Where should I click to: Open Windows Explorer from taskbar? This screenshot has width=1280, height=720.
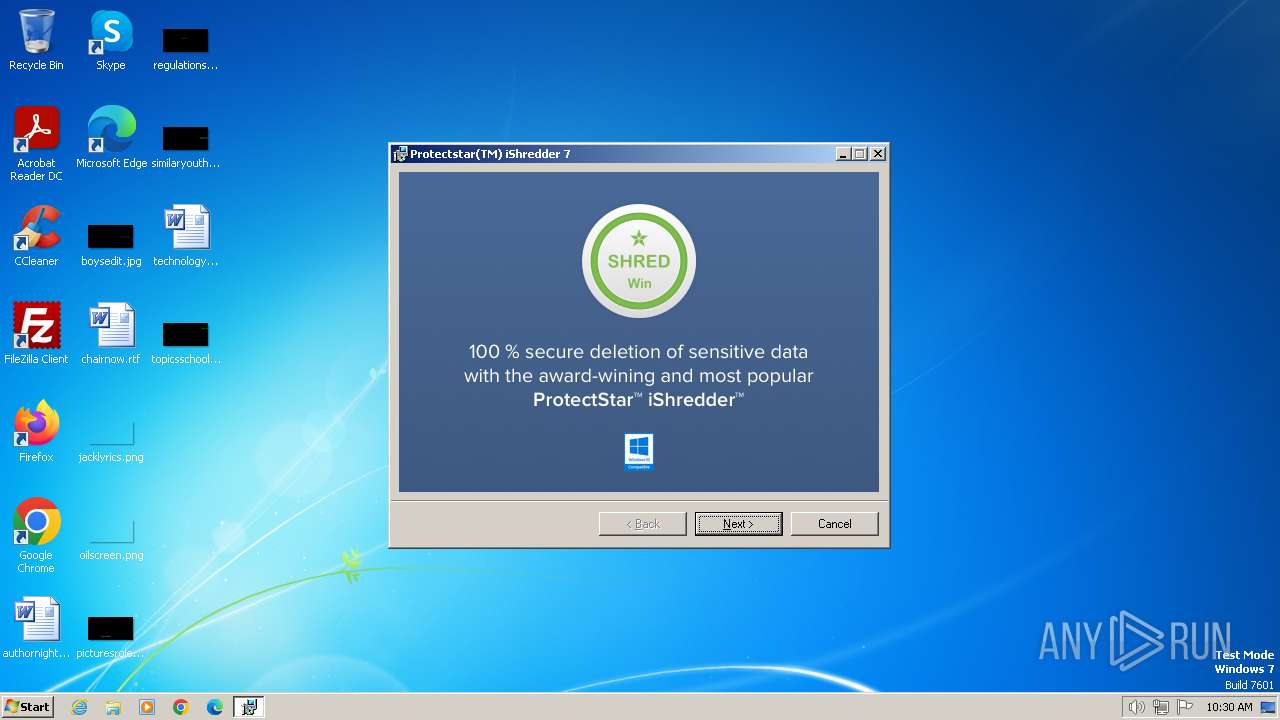click(x=113, y=707)
